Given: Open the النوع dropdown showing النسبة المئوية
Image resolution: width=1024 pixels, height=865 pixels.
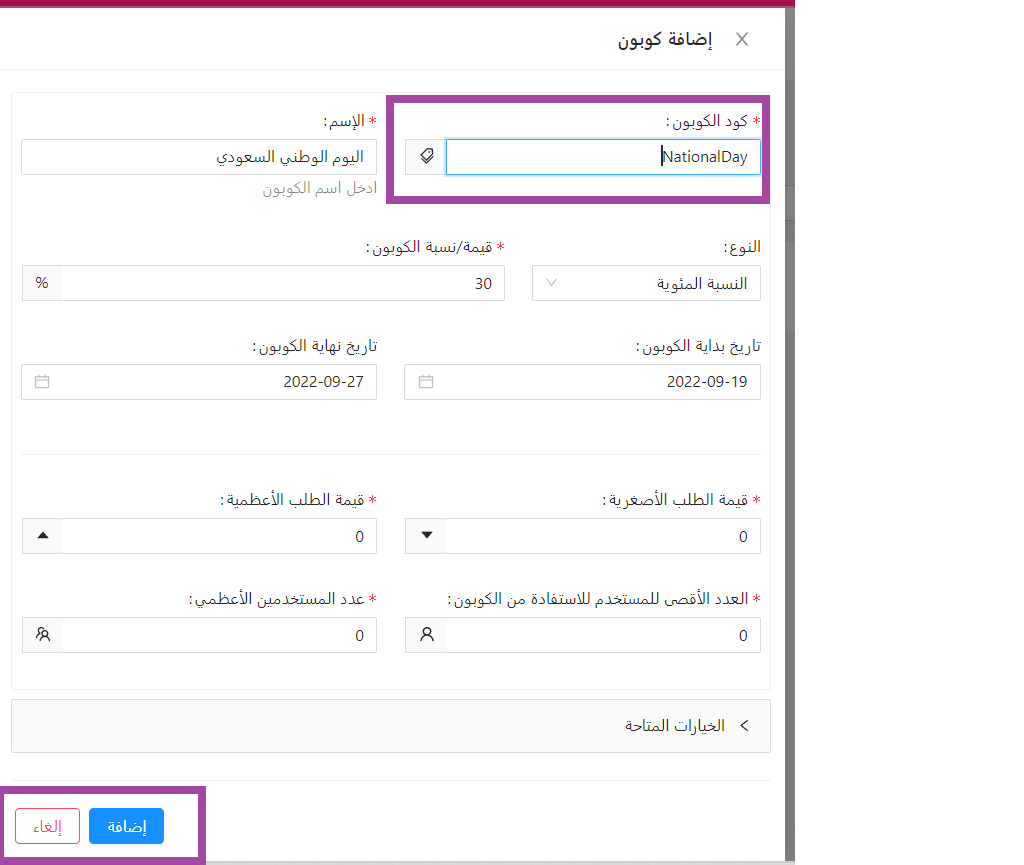Looking at the screenshot, I should 646,283.
